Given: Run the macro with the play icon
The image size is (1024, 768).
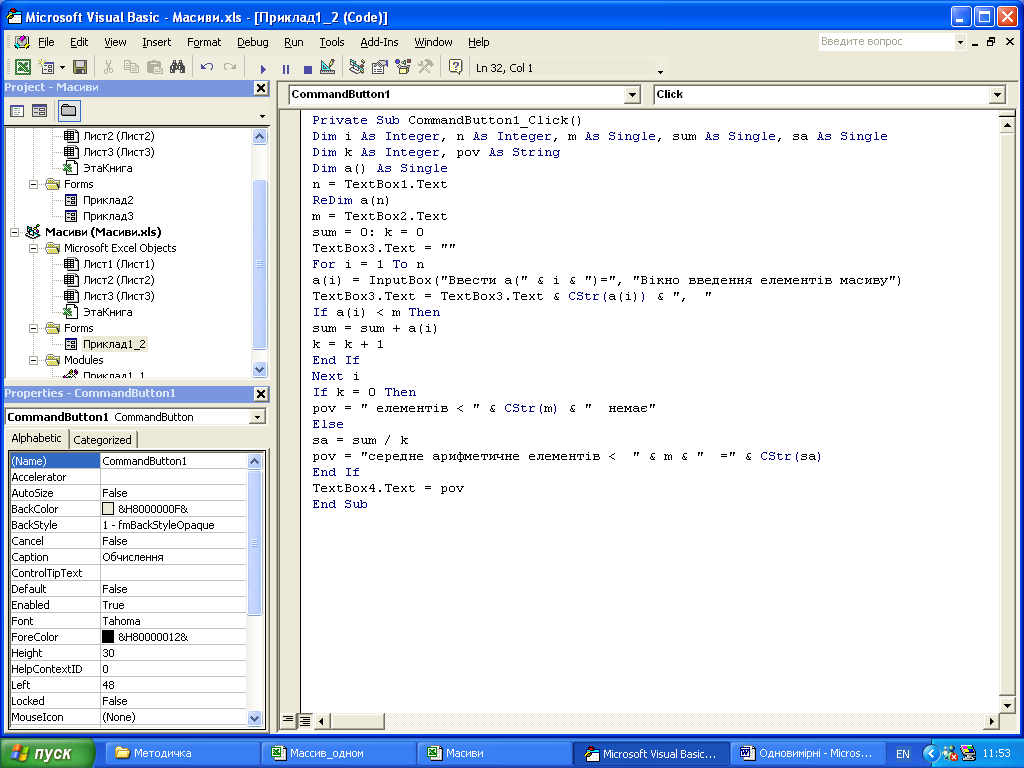Looking at the screenshot, I should [263, 69].
